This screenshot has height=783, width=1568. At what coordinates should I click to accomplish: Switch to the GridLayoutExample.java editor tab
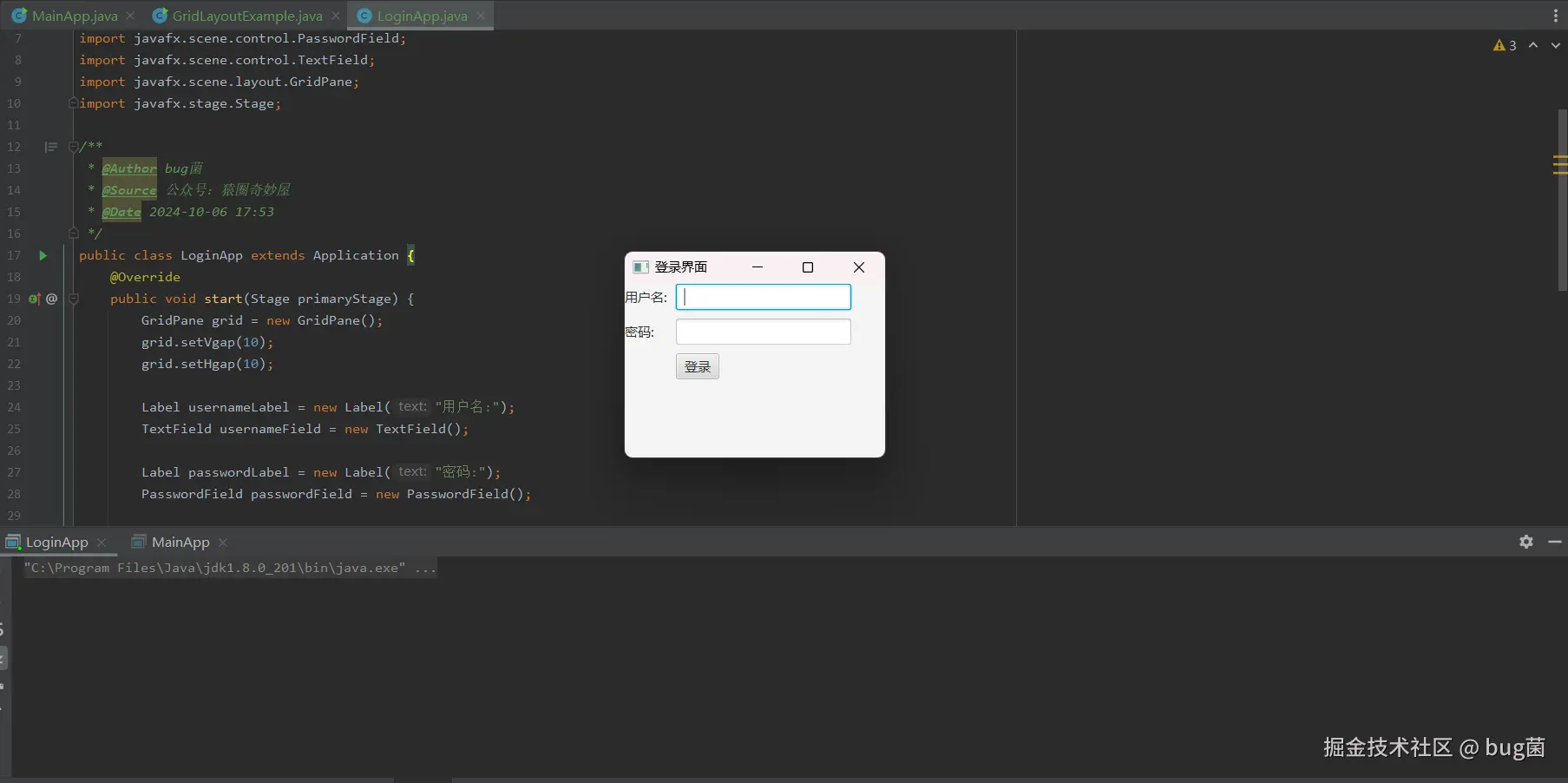tap(238, 16)
